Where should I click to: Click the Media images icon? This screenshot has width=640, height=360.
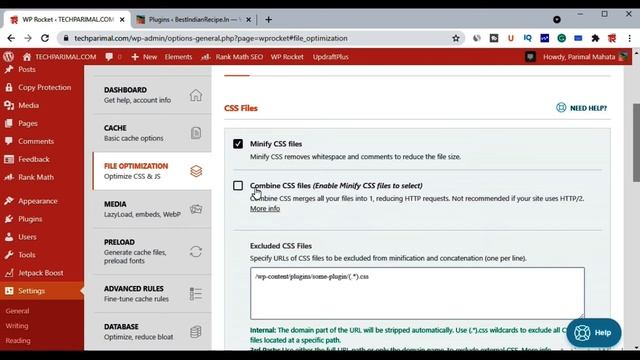point(196,209)
